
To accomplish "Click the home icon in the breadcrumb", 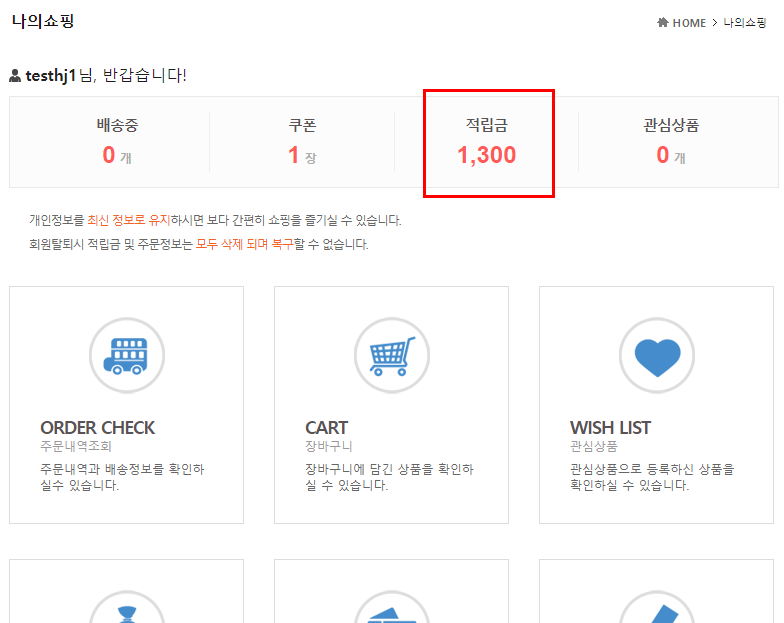I will 663,23.
